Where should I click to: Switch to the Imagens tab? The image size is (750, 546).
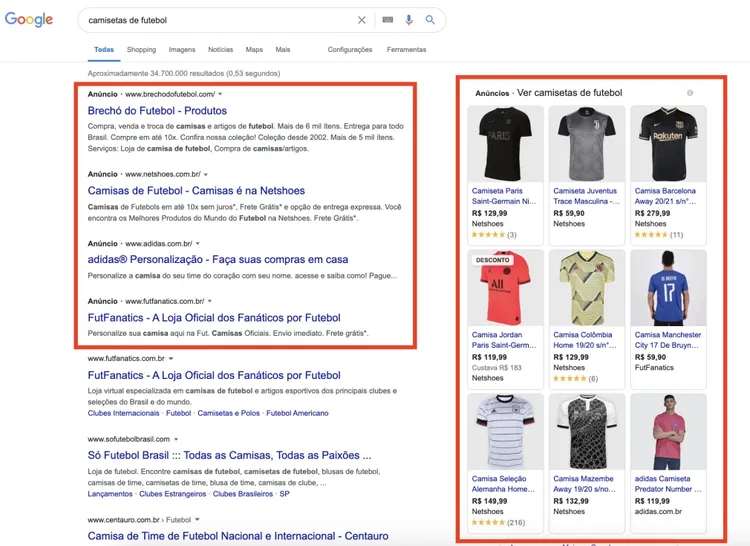tap(182, 50)
